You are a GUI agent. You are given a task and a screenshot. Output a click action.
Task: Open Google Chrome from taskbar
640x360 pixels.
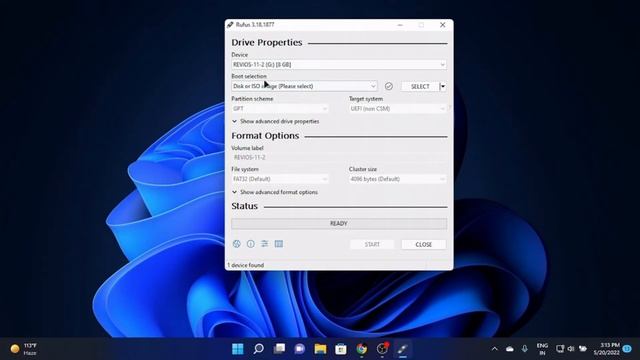pos(362,349)
